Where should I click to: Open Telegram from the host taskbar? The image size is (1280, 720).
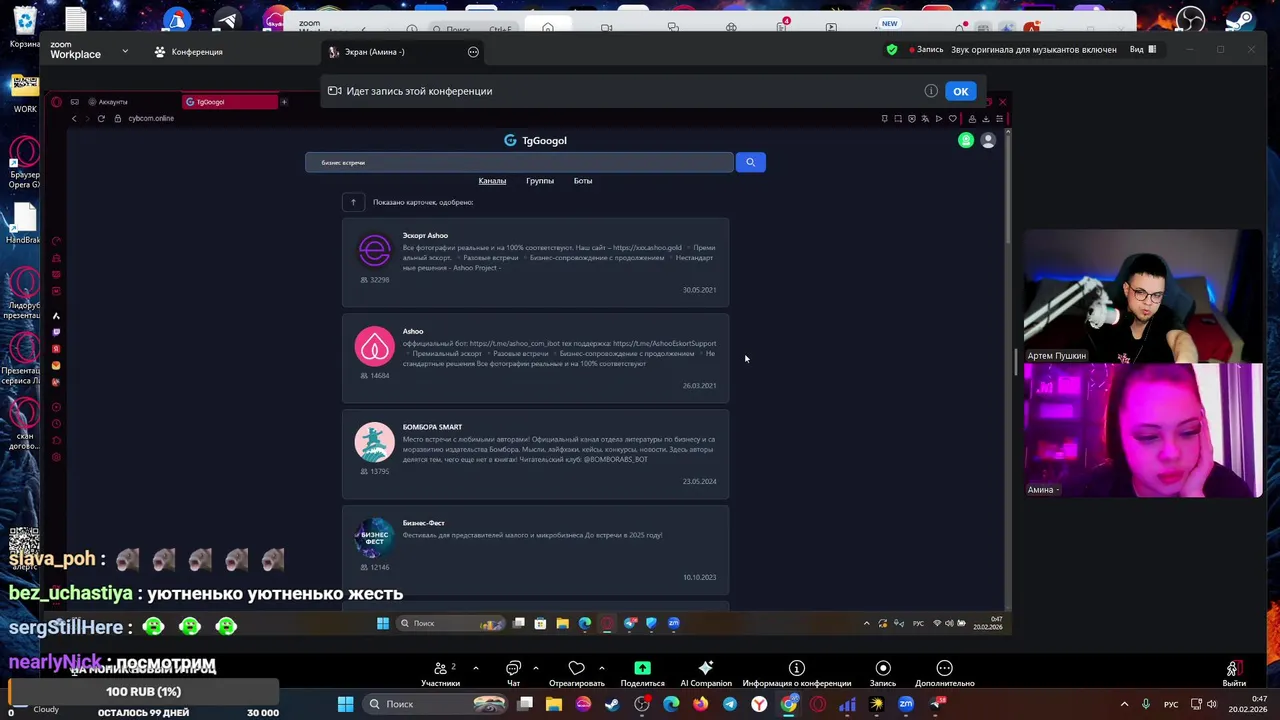(730, 704)
